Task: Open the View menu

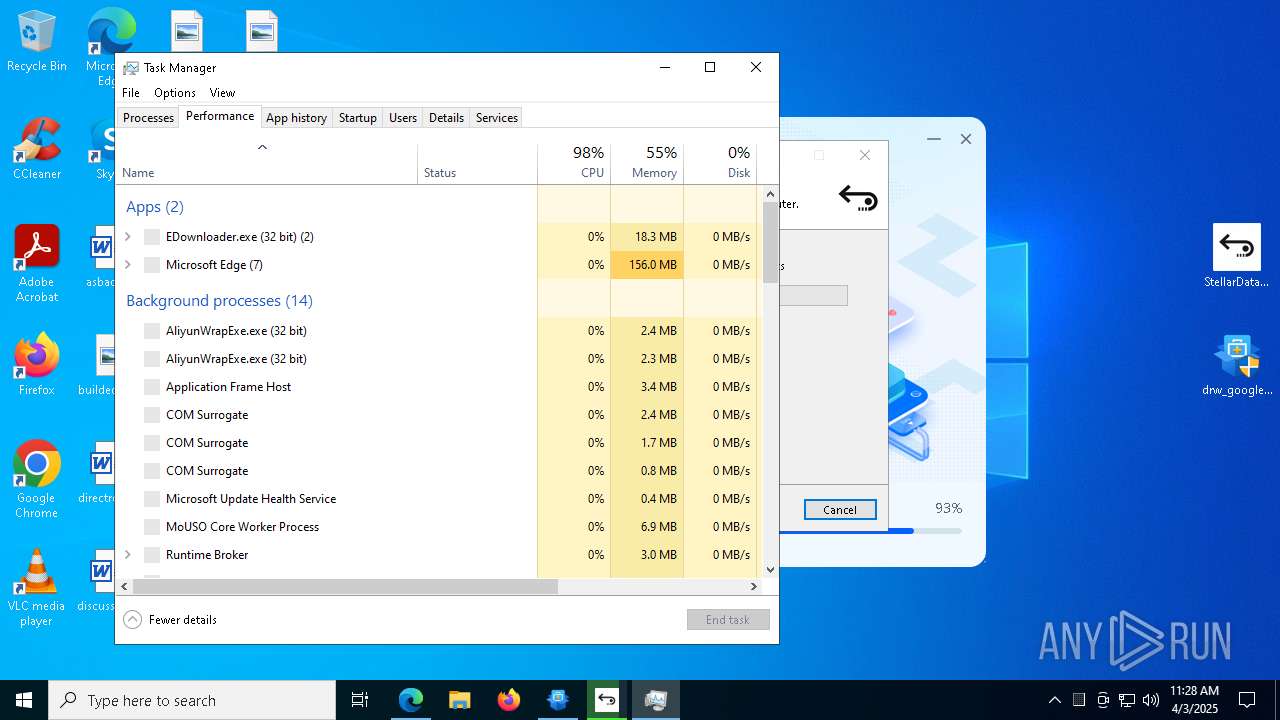Action: pyautogui.click(x=222, y=93)
